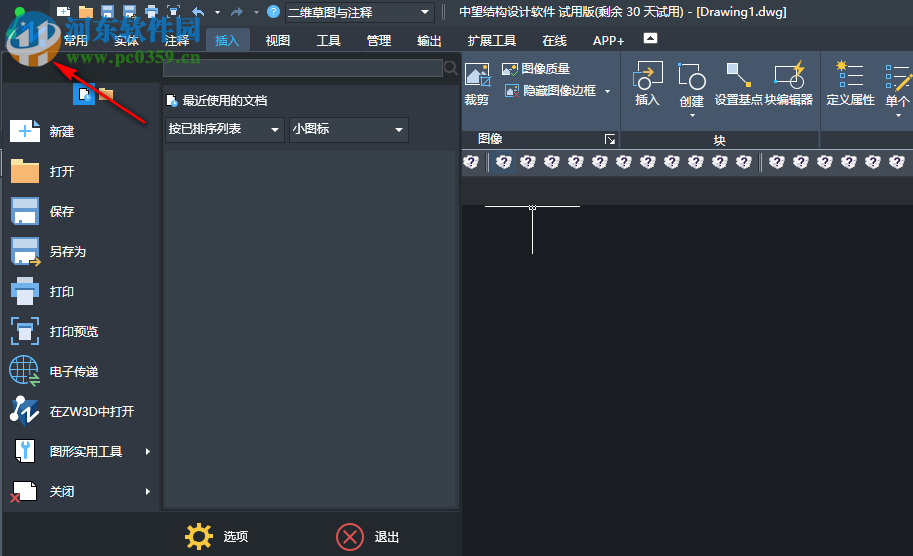Click the Redo arrow icon
This screenshot has width=913, height=556.
point(236,12)
